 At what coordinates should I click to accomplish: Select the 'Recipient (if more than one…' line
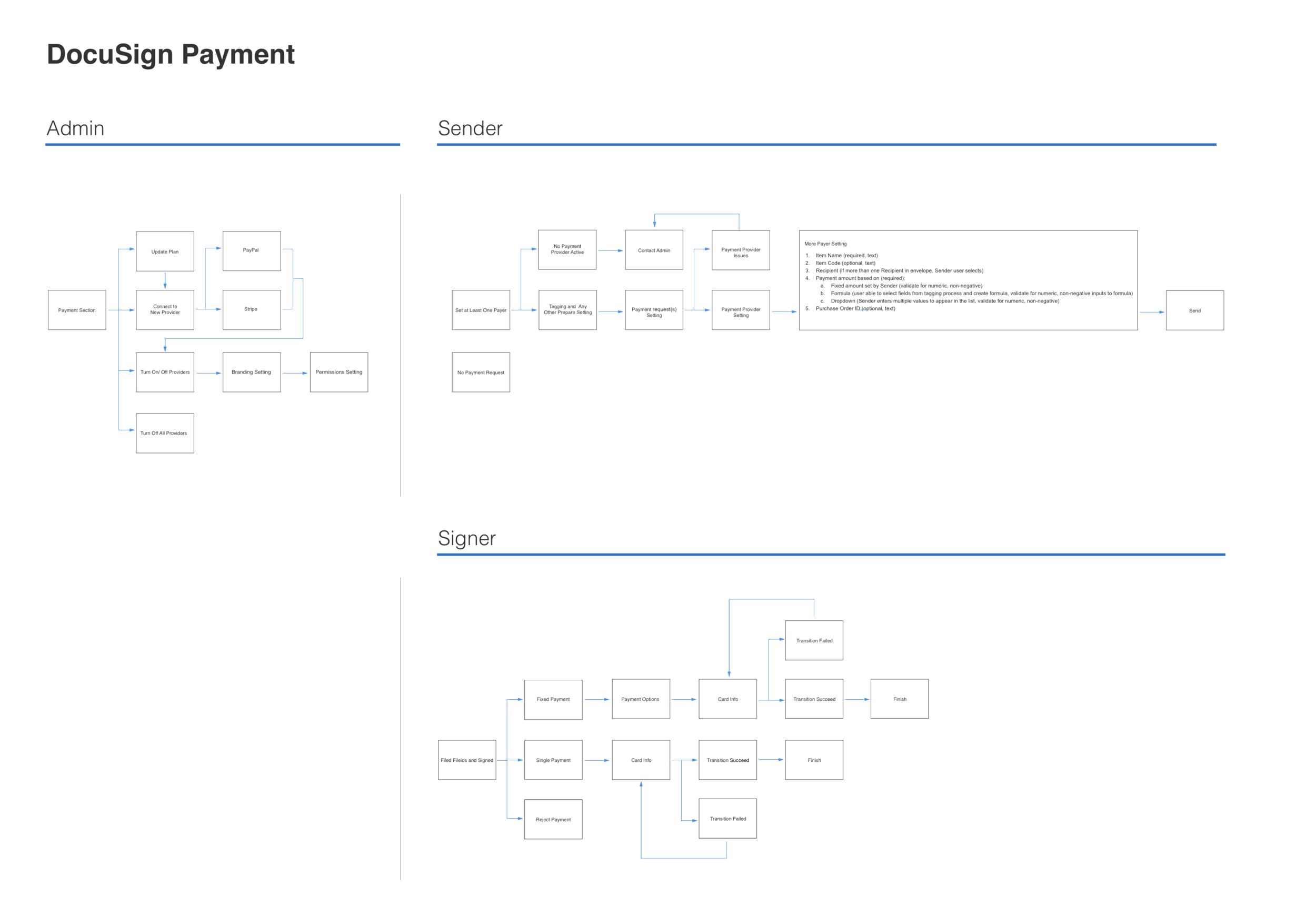pyautogui.click(x=900, y=270)
